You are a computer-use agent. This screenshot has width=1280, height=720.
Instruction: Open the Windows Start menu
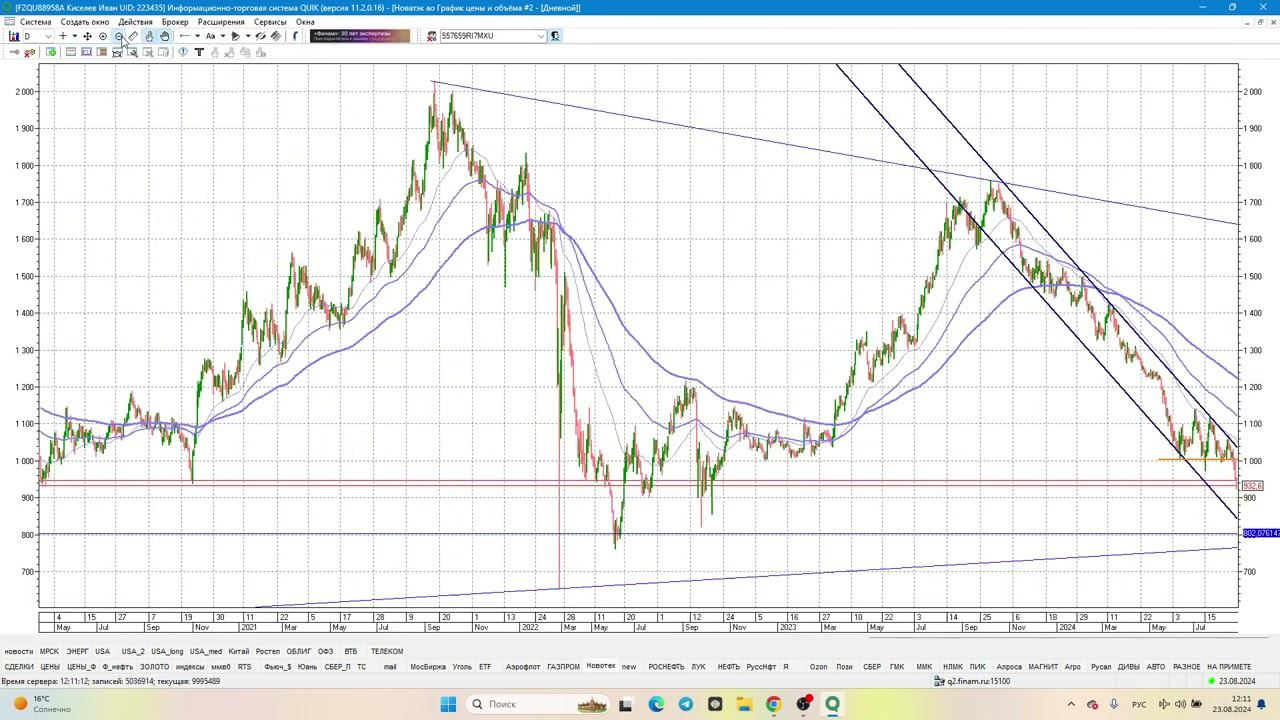pyautogui.click(x=448, y=704)
